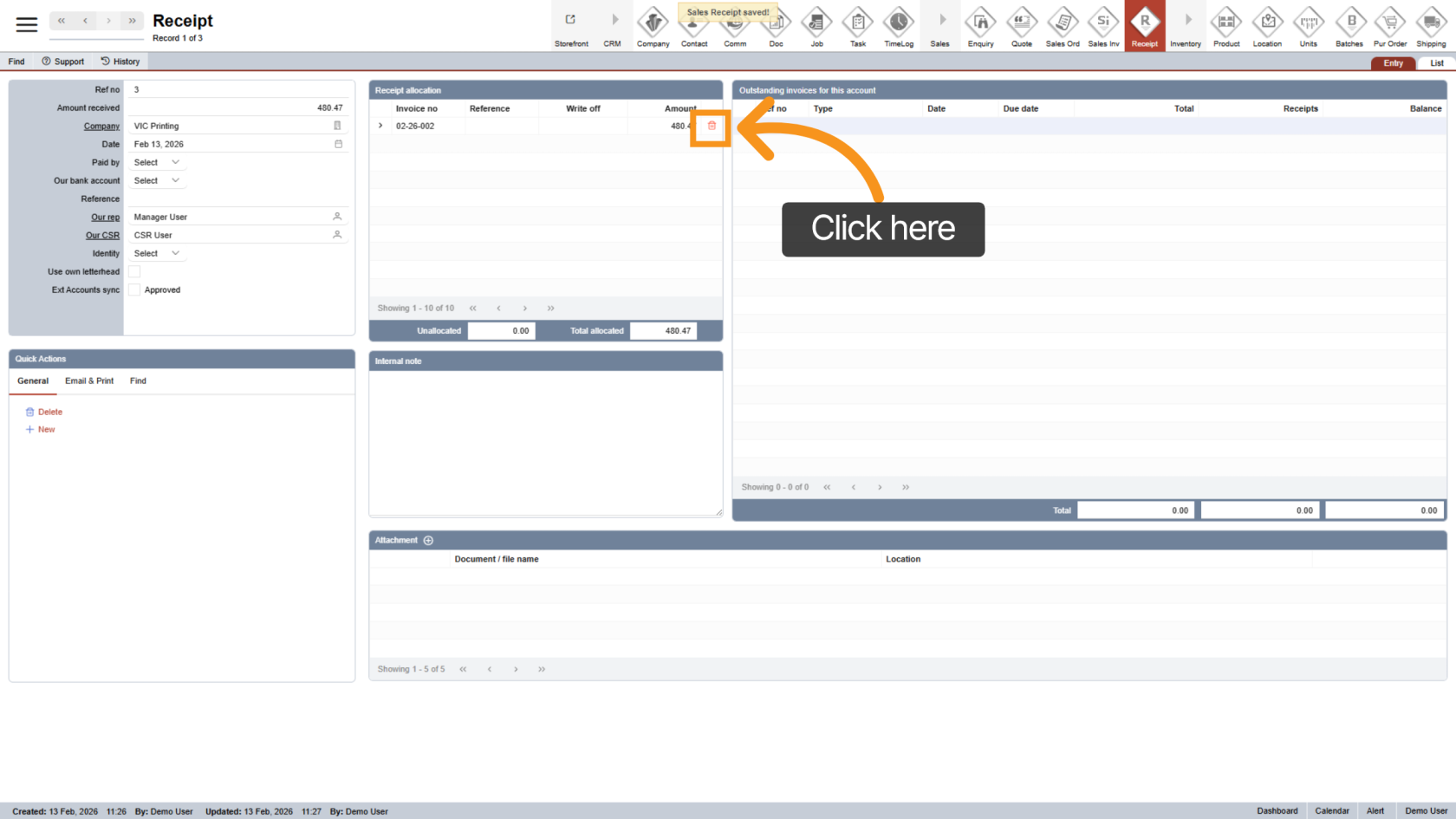Open the Quote module icon
The image size is (1456, 819).
[x=1022, y=26]
